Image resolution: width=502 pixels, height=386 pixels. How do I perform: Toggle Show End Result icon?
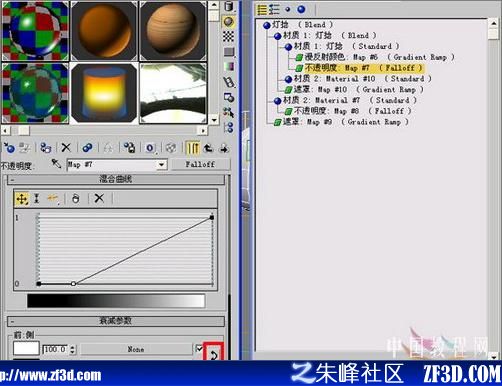pyautogui.click(x=193, y=147)
